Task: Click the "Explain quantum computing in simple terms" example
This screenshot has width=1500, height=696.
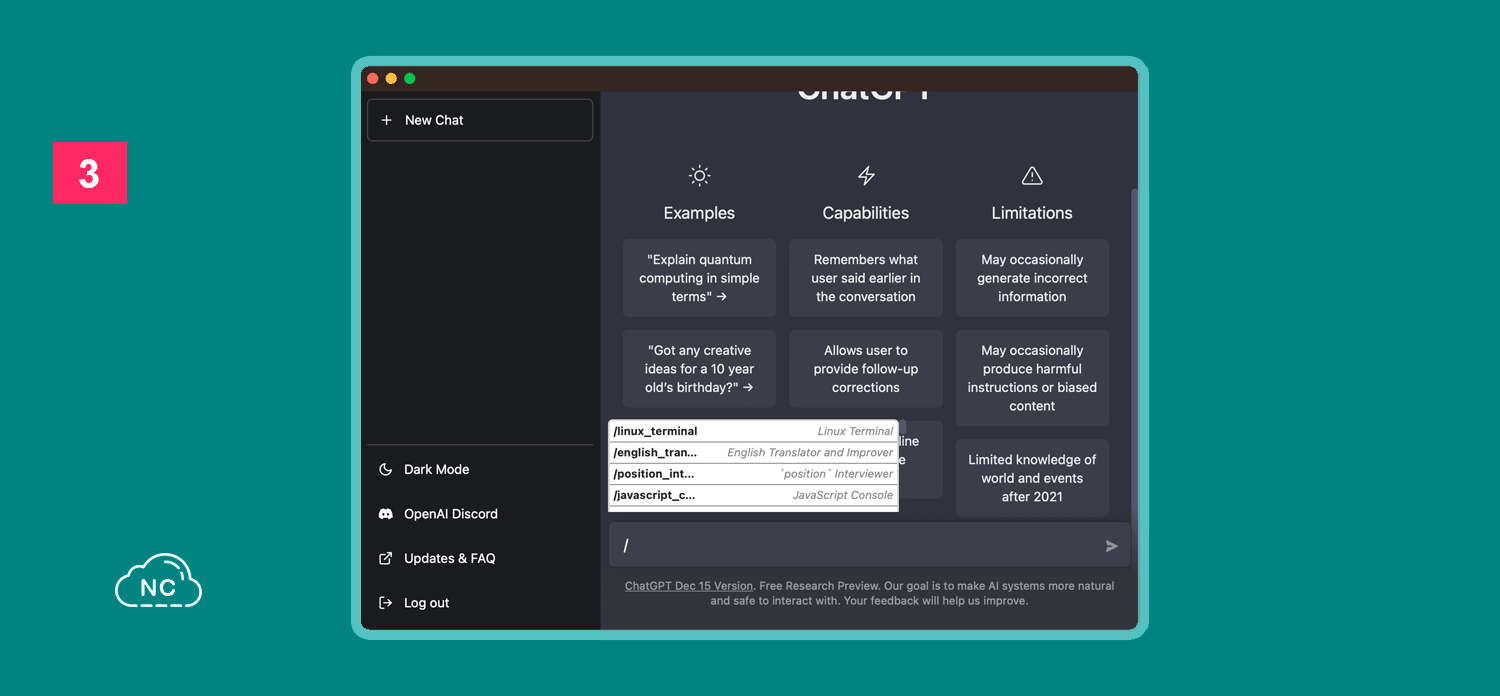Action: click(x=699, y=278)
